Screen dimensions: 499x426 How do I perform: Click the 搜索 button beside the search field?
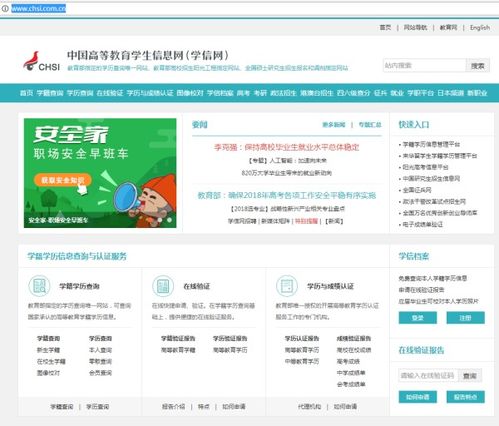click(x=478, y=66)
